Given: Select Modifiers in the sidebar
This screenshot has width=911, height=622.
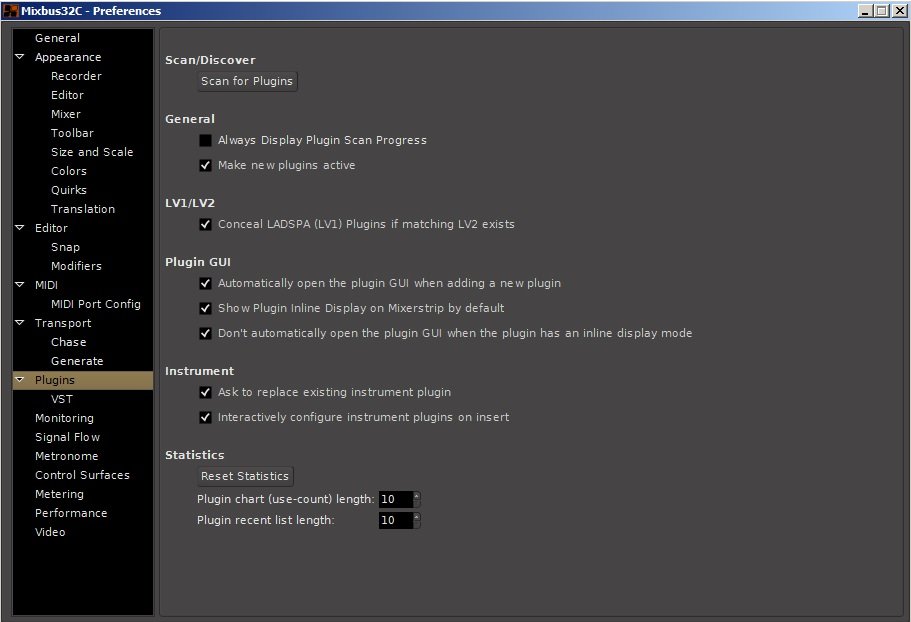Looking at the screenshot, I should point(76,266).
